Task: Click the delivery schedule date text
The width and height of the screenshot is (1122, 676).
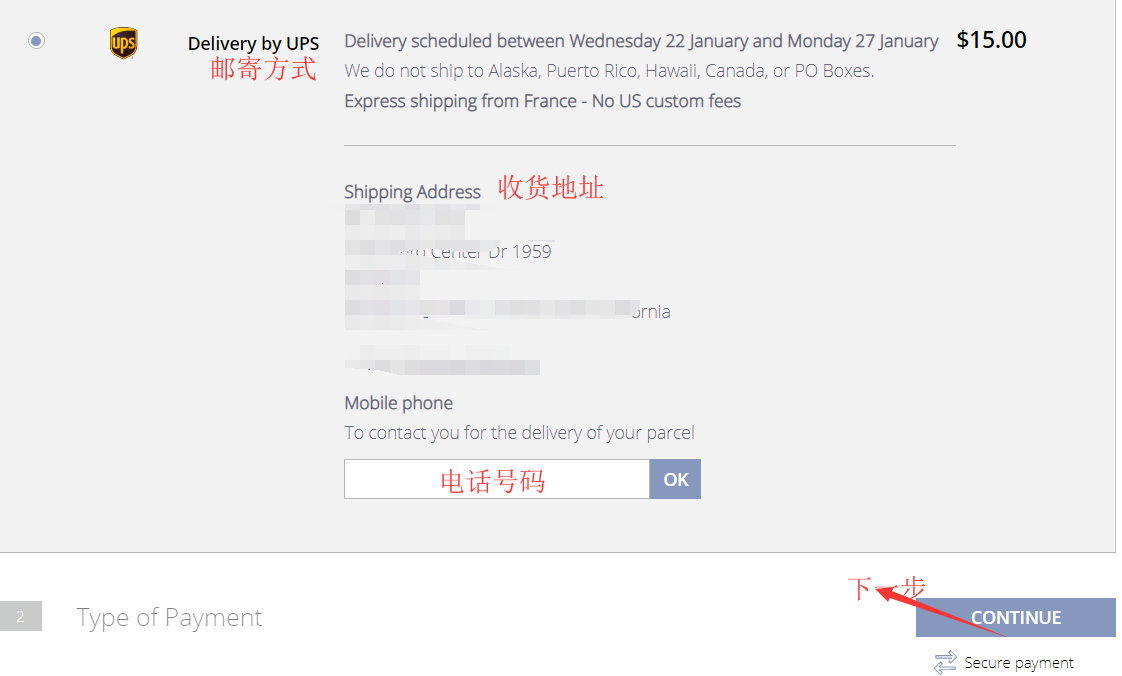Action: click(641, 41)
